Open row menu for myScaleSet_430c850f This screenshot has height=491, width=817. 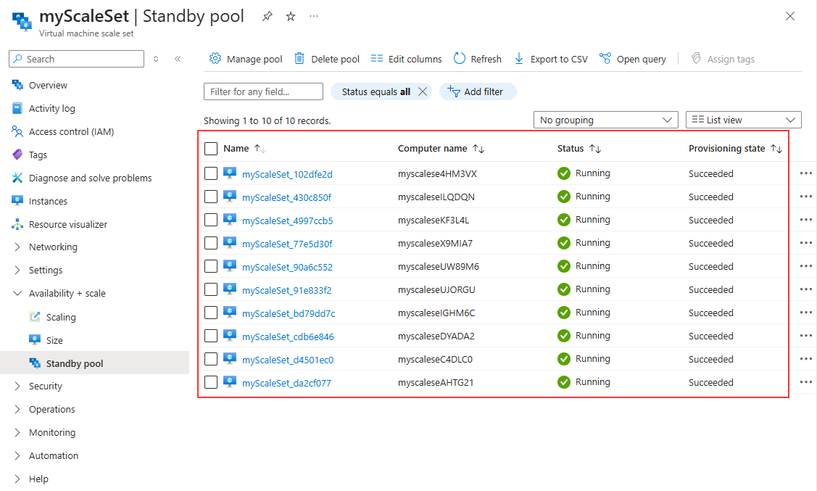point(806,197)
